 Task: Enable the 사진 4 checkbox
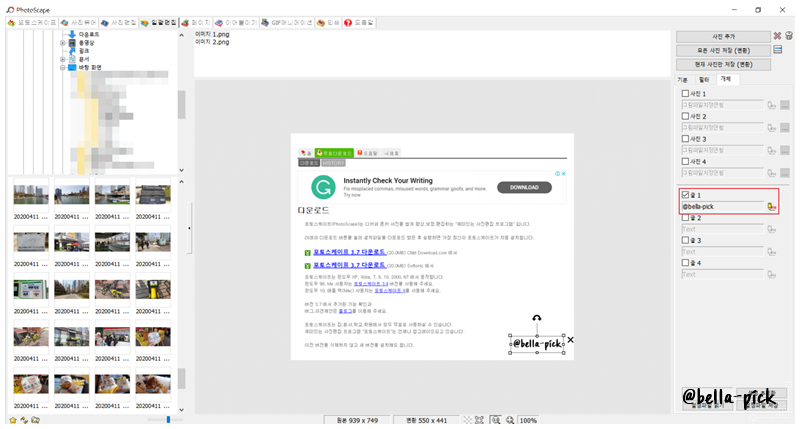(685, 161)
